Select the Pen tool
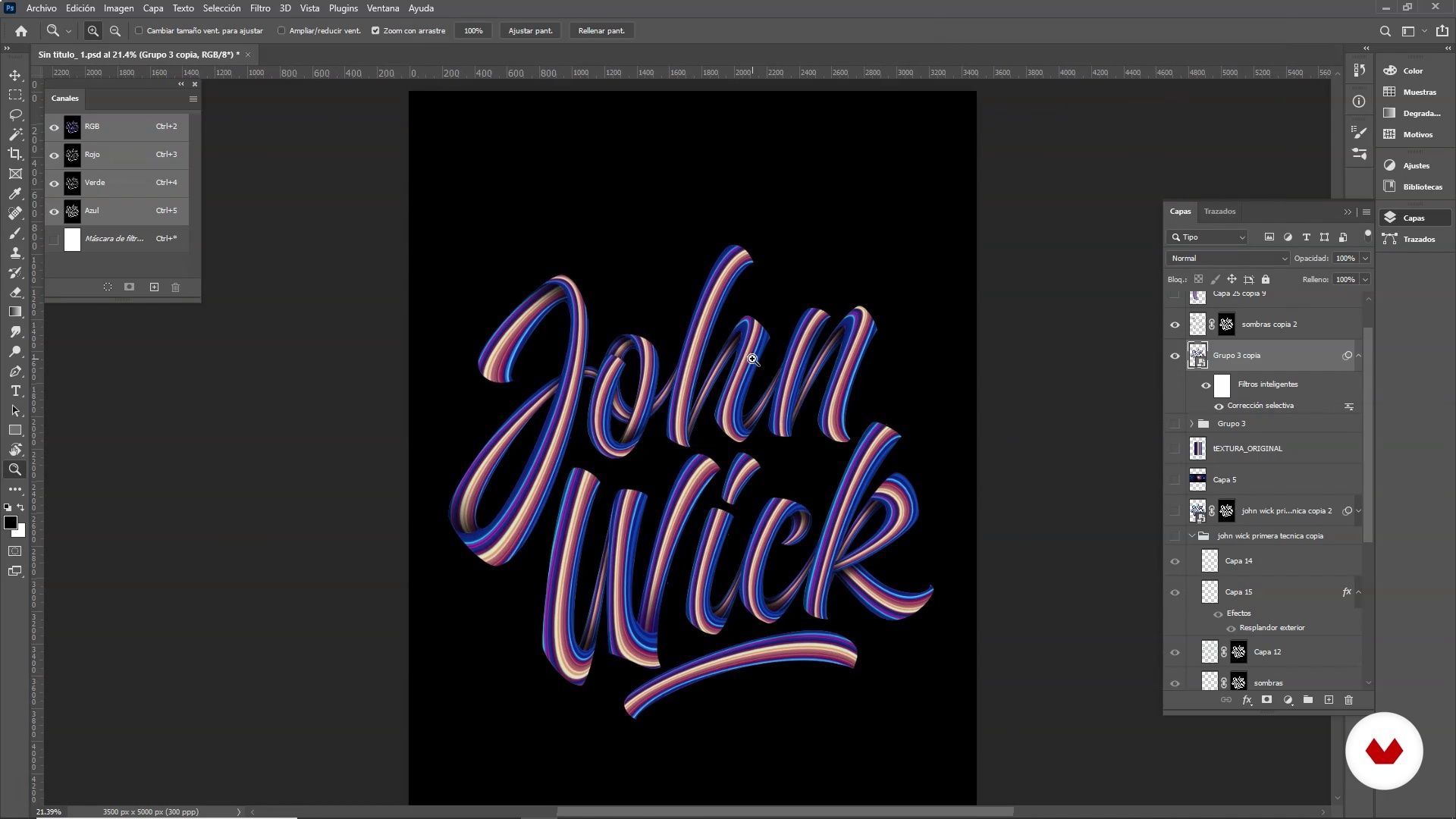 [15, 371]
